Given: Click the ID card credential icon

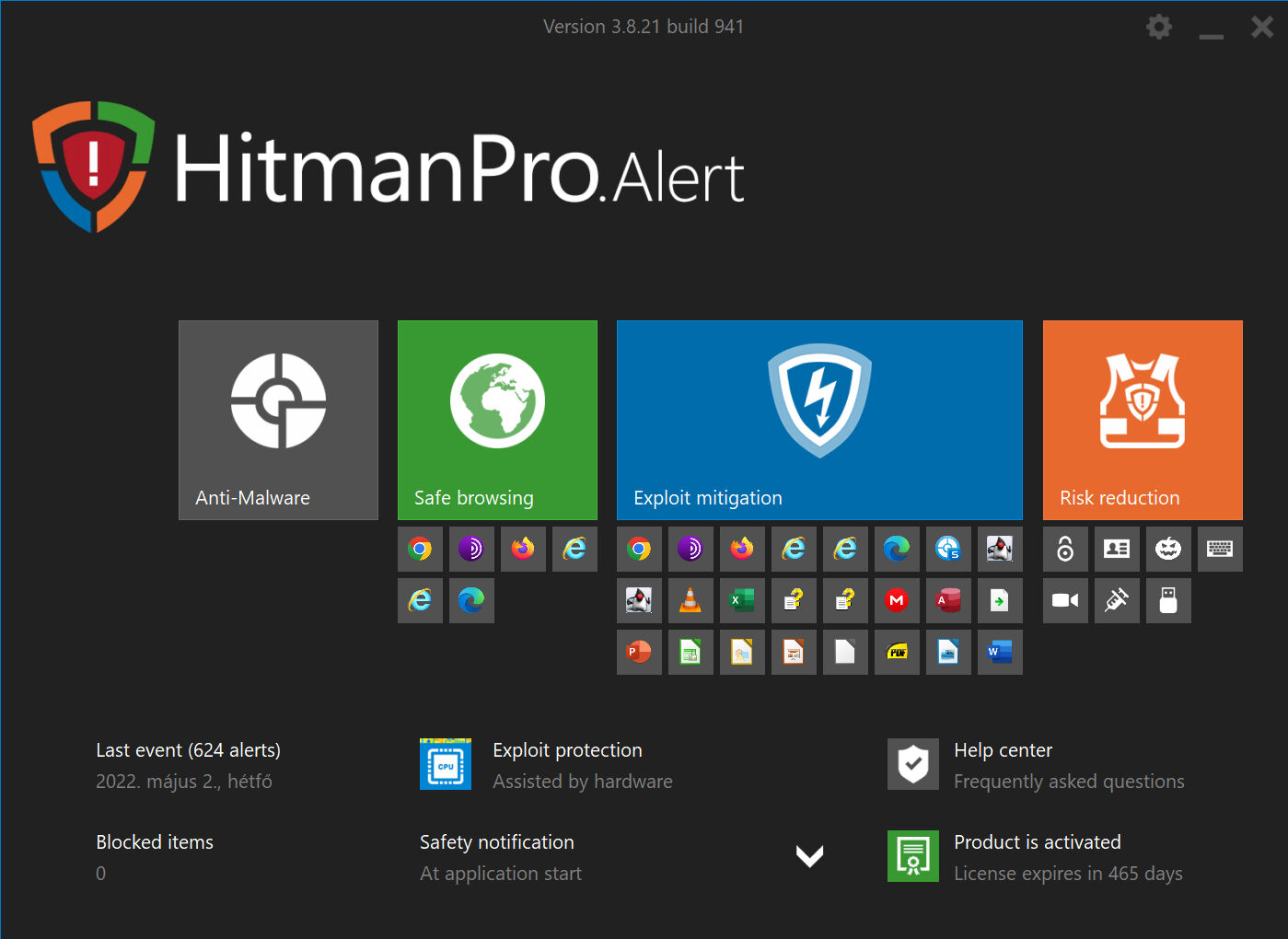Looking at the screenshot, I should pyautogui.click(x=1117, y=549).
